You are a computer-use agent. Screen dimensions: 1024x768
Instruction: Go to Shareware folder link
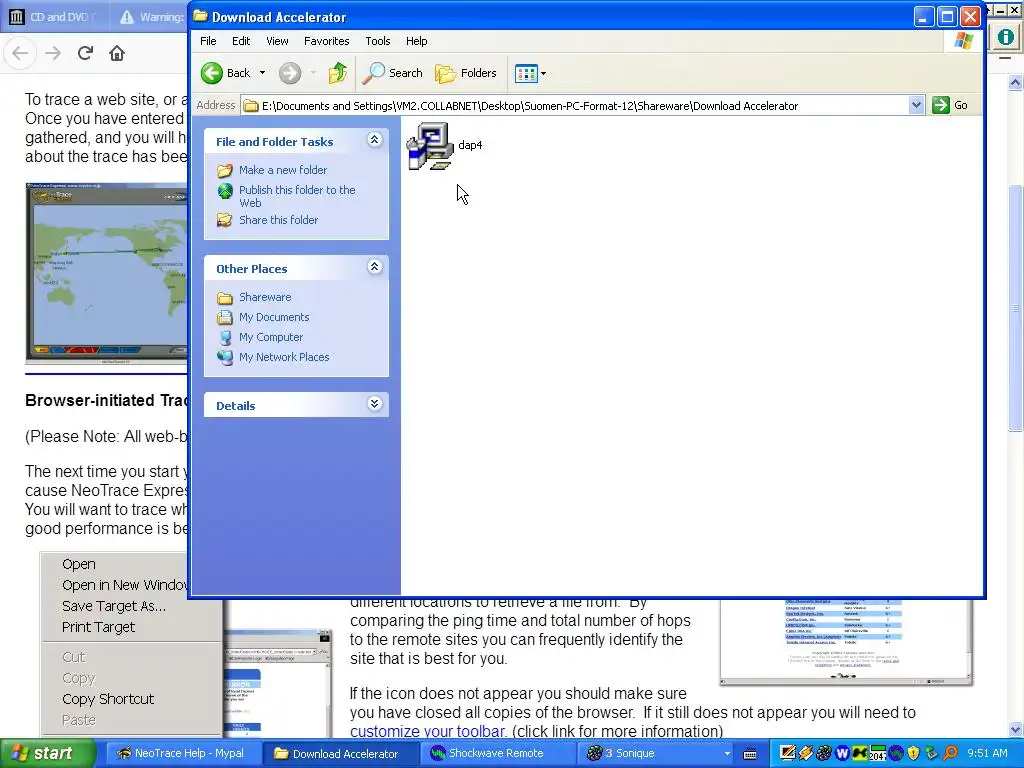pos(265,297)
